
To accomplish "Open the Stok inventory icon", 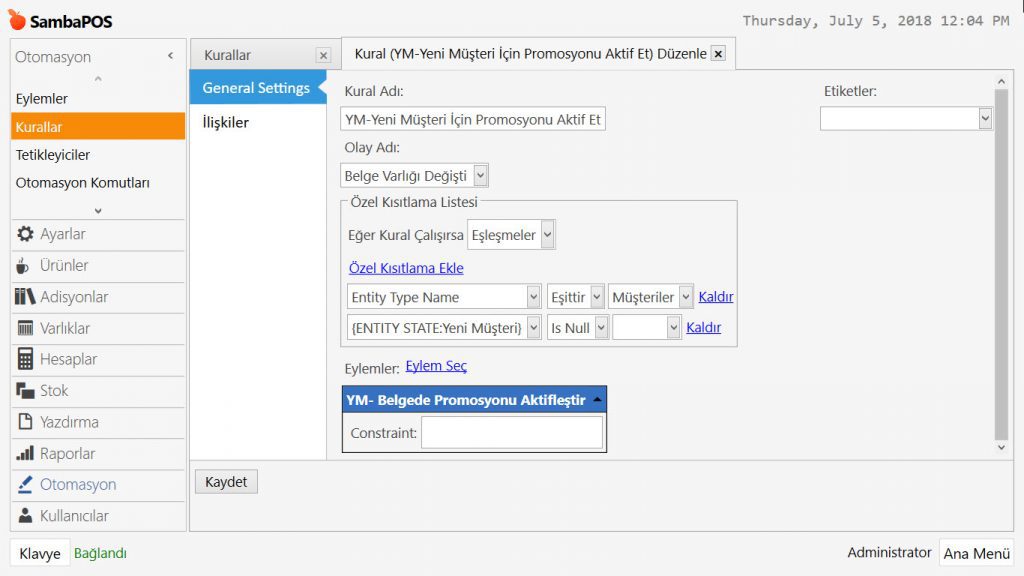I will pos(25,391).
